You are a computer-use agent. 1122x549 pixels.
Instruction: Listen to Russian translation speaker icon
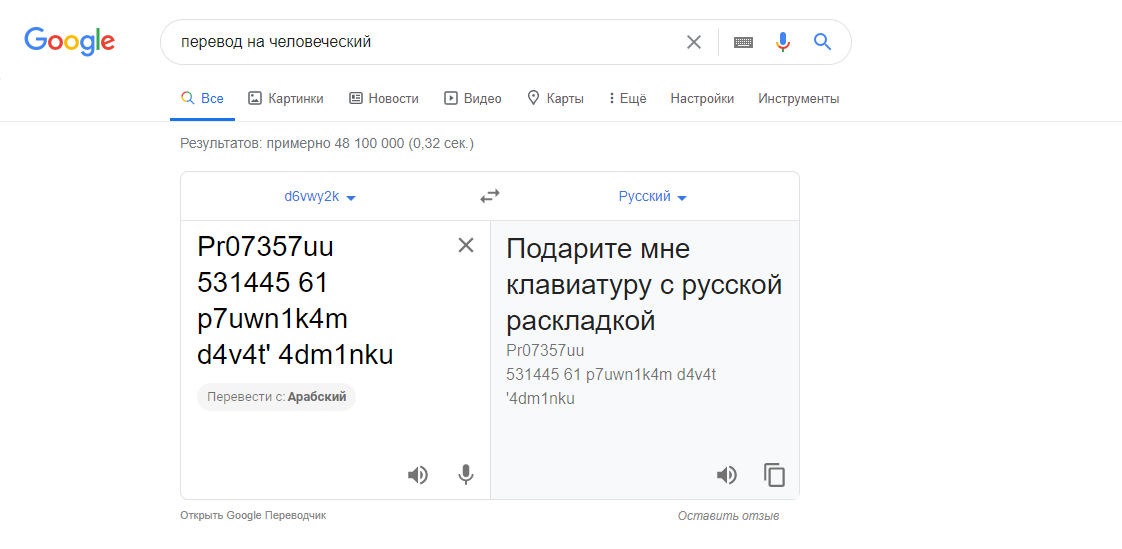pyautogui.click(x=726, y=475)
